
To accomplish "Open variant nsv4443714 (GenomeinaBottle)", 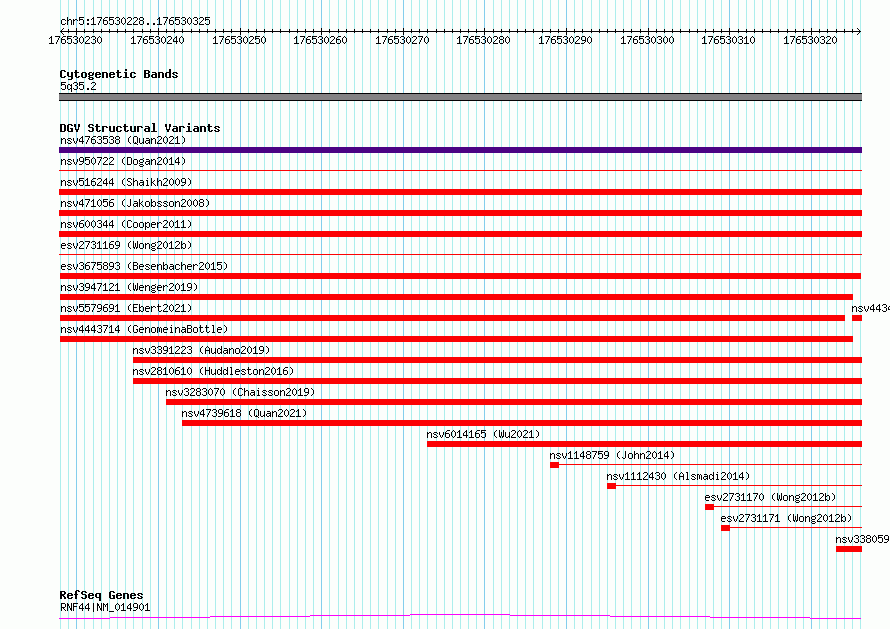I will (144, 329).
